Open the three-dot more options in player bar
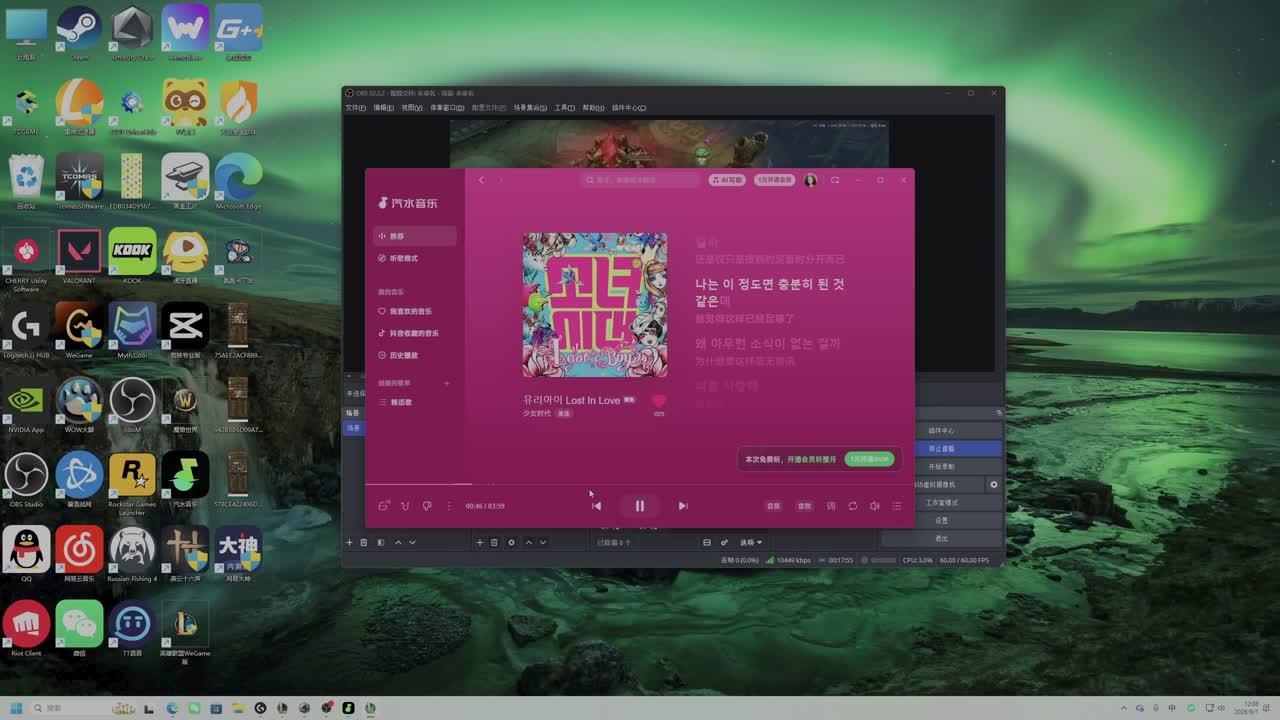This screenshot has height=720, width=1280. [x=448, y=506]
